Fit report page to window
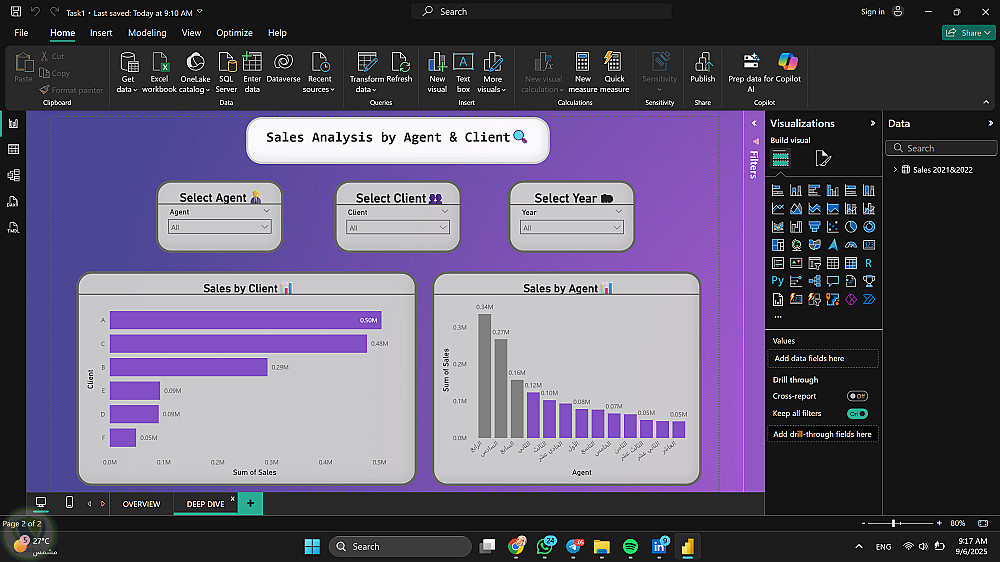This screenshot has width=1000, height=562. [983, 523]
